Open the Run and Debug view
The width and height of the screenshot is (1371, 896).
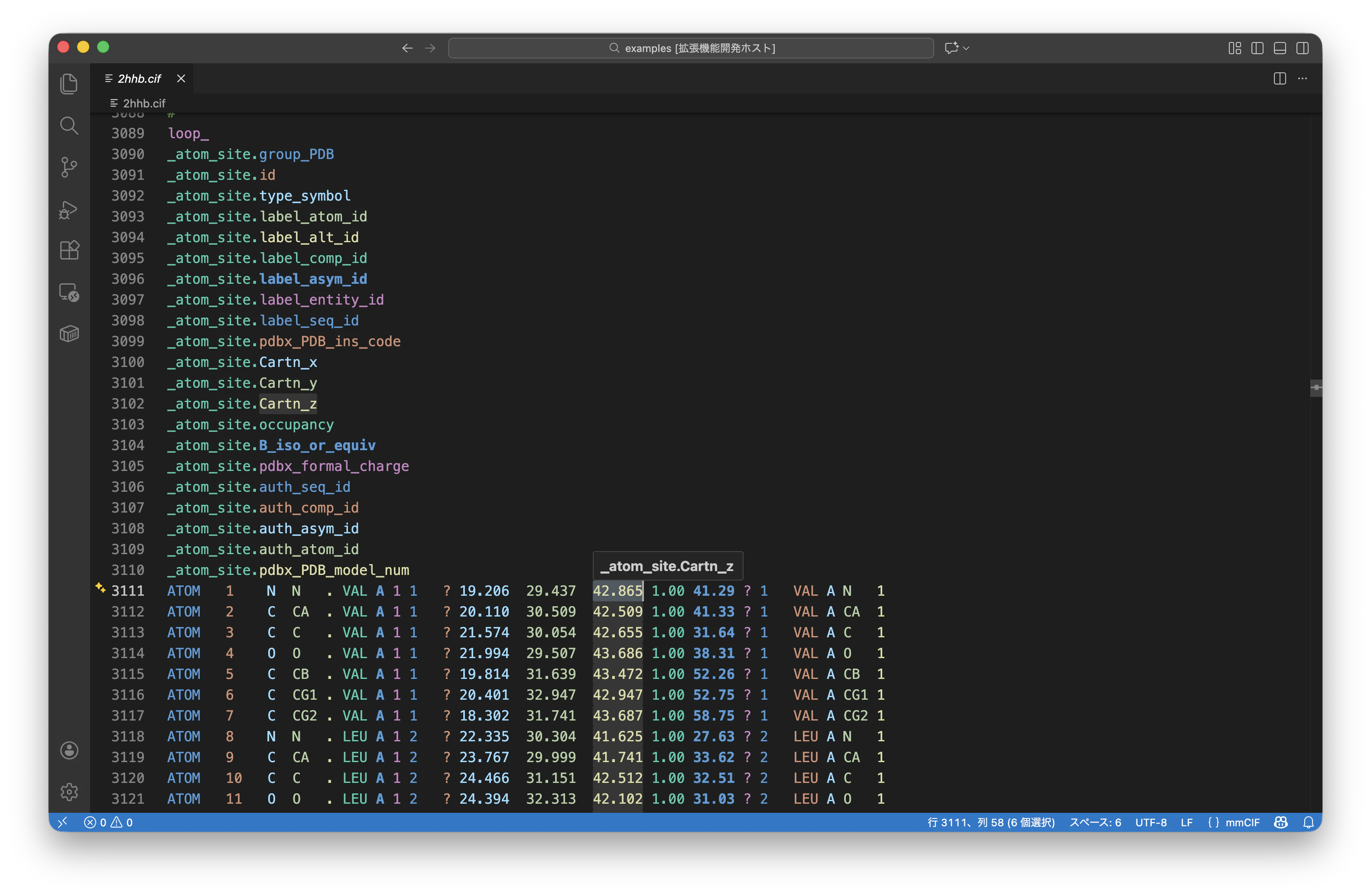click(x=69, y=209)
